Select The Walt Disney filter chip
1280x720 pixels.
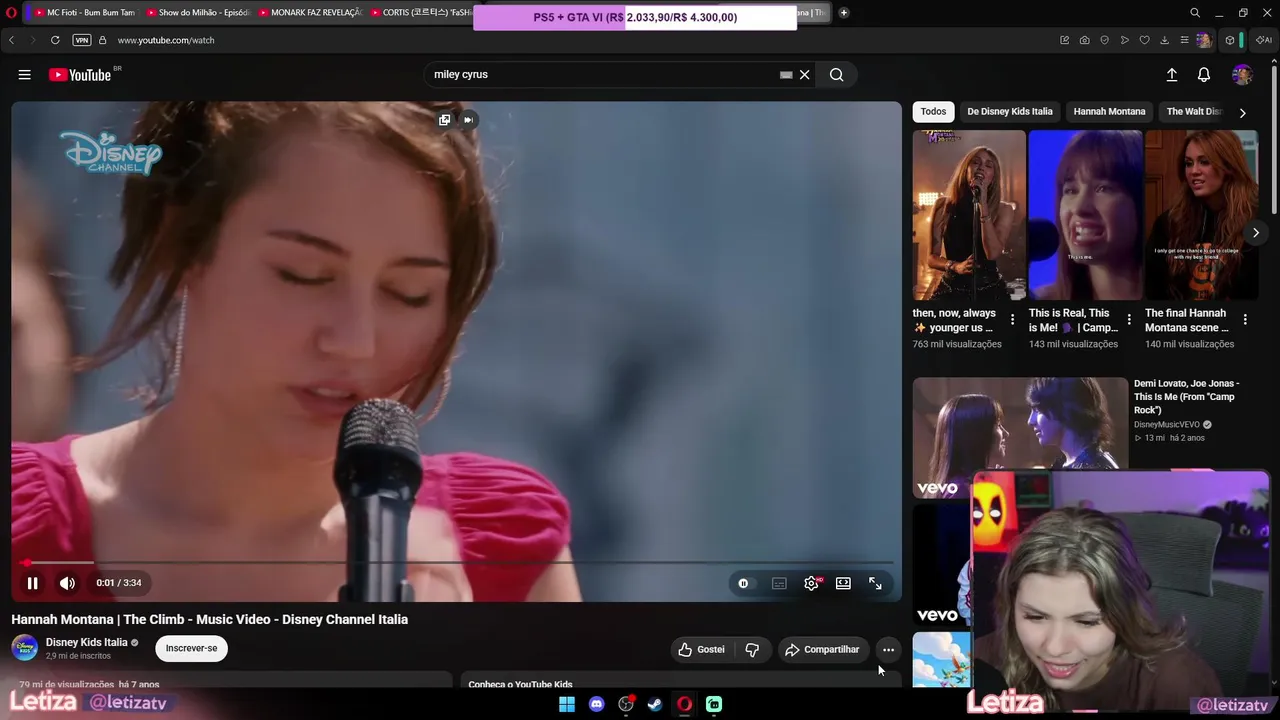(x=1193, y=112)
